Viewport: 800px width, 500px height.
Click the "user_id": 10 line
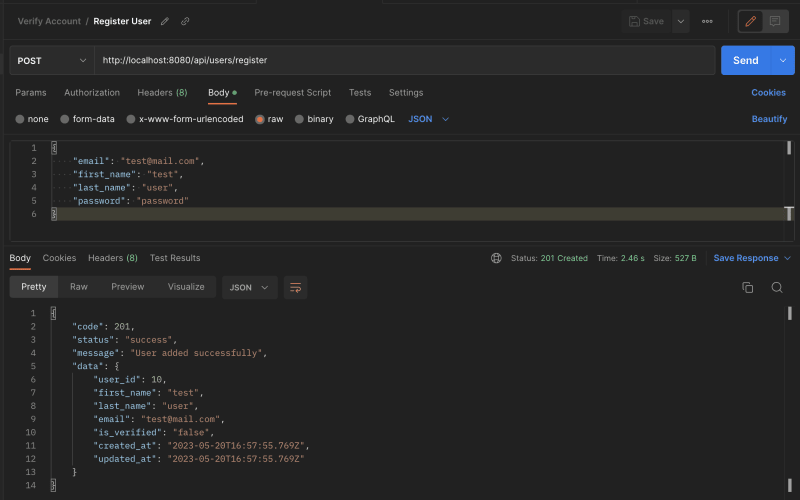point(130,380)
